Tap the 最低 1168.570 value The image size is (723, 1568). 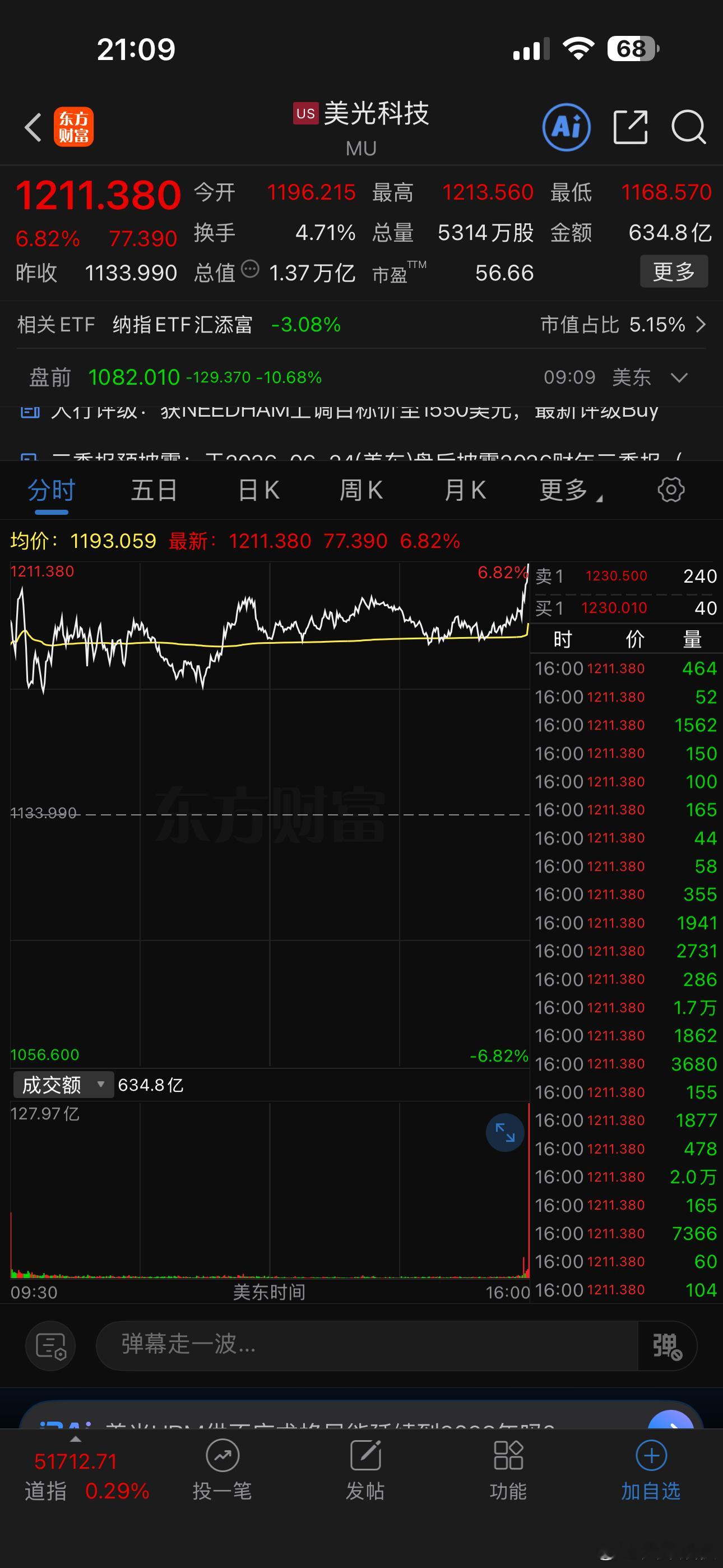(666, 192)
